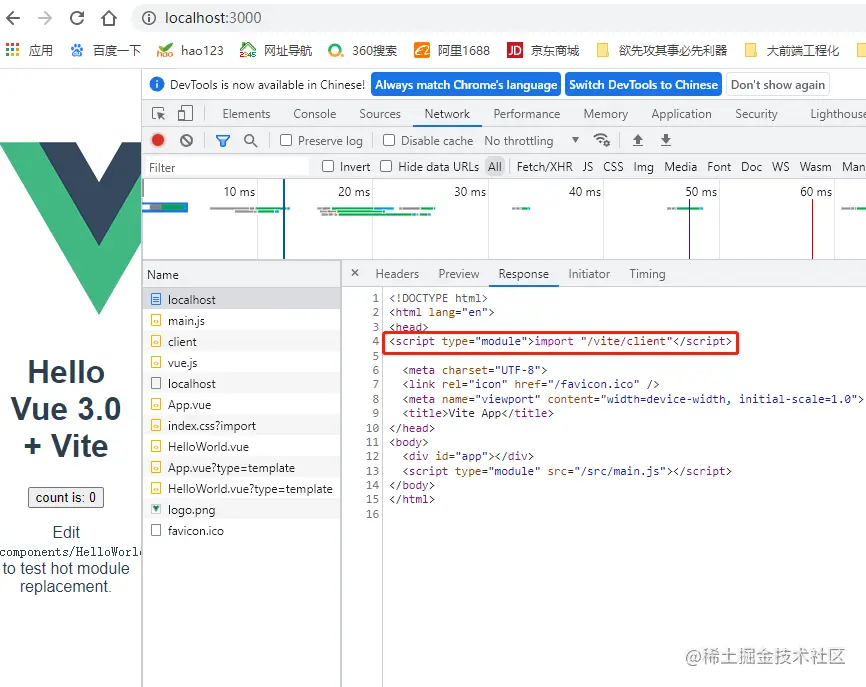Reload the page with the refresh icon
866x687 pixels.
pyautogui.click(x=77, y=18)
